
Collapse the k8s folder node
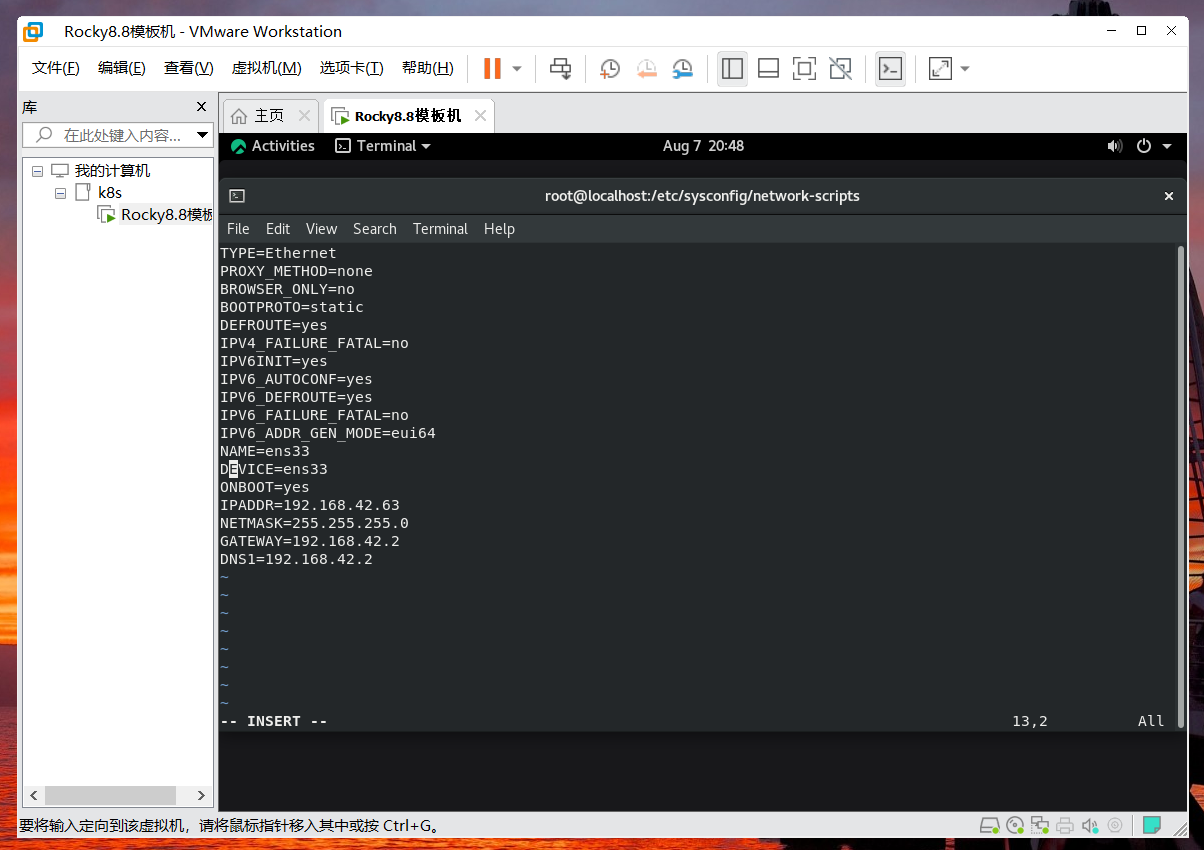coord(60,193)
